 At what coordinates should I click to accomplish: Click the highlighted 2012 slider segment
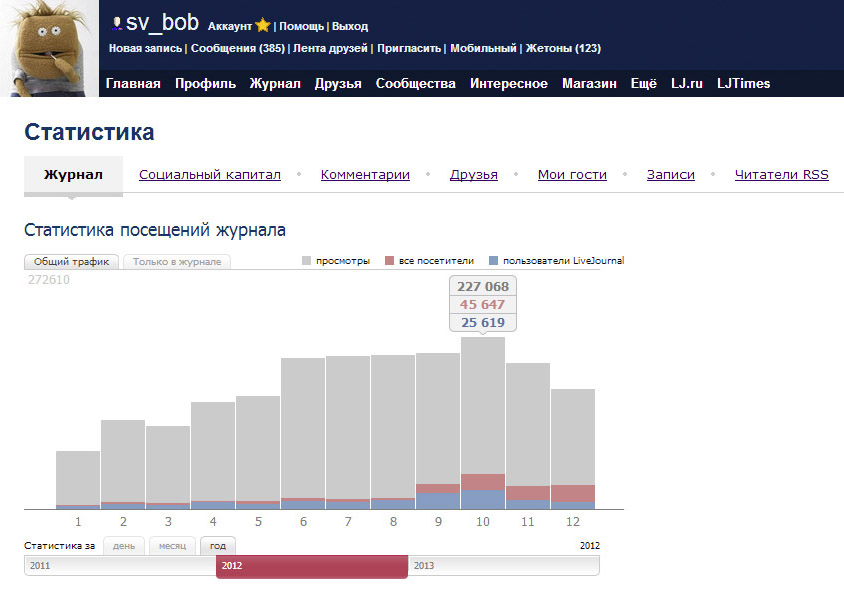pyautogui.click(x=312, y=566)
